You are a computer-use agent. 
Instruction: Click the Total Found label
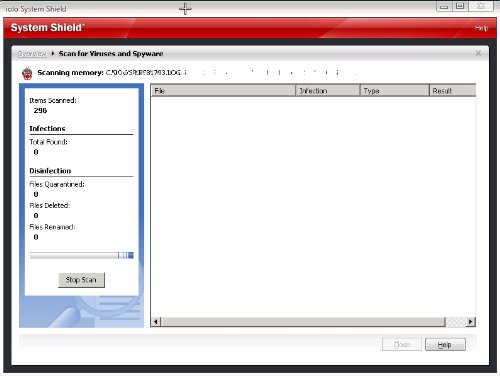tap(49, 142)
